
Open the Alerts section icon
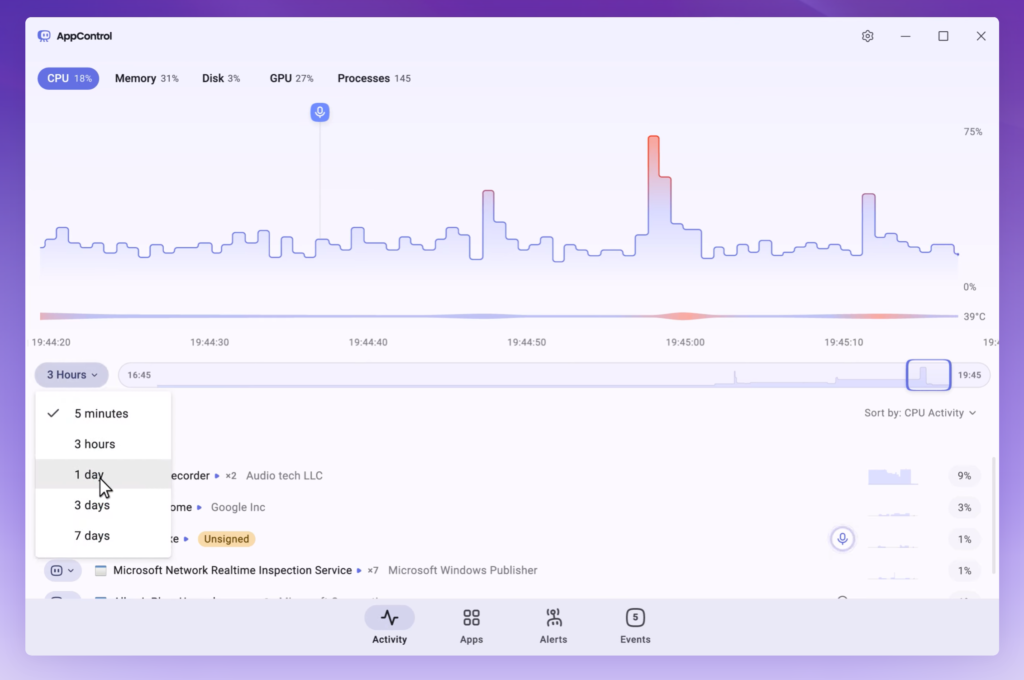tap(553, 618)
